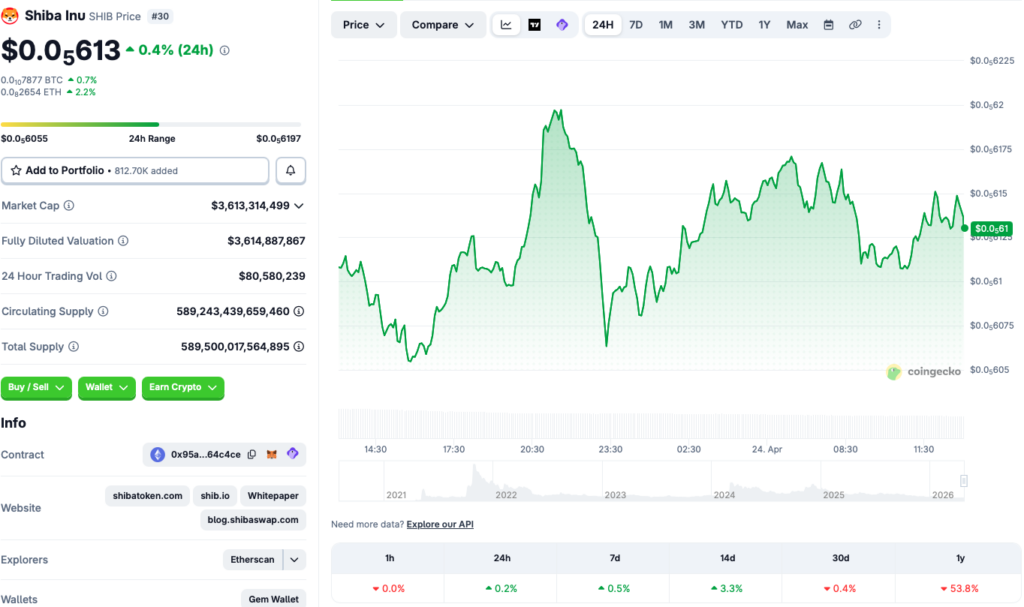This screenshot has height=607, width=1024.
Task: Switch chart to the 1Y range
Action: tap(764, 25)
